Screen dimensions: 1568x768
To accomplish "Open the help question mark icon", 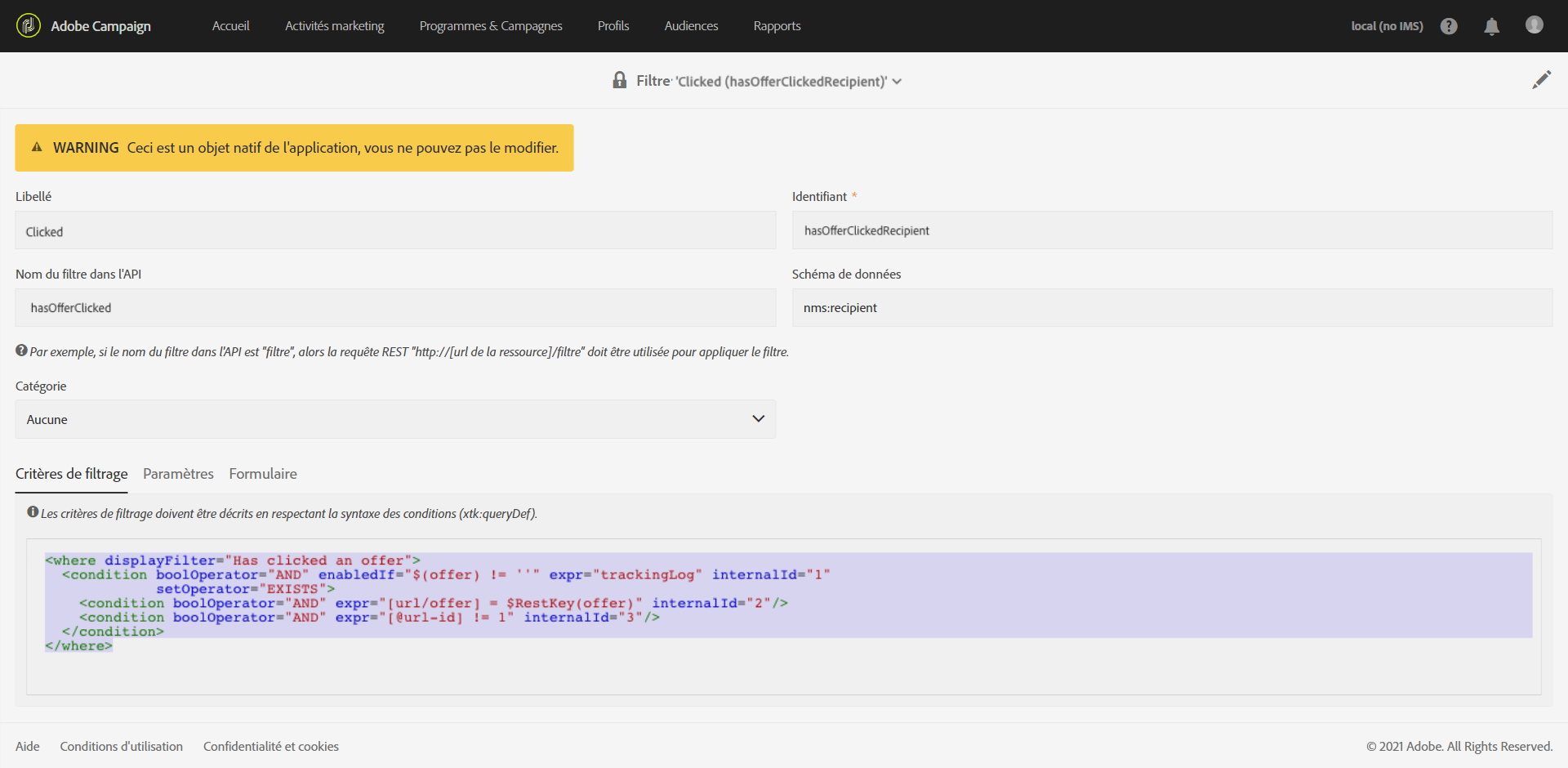I will click(1449, 26).
